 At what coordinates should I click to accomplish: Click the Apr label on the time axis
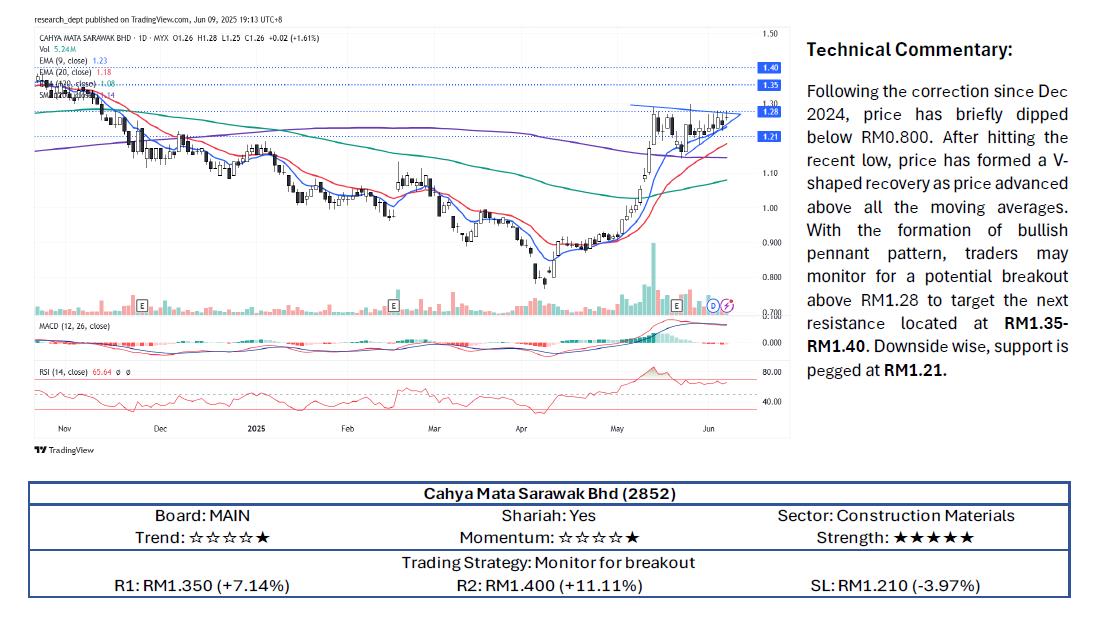pos(521,429)
